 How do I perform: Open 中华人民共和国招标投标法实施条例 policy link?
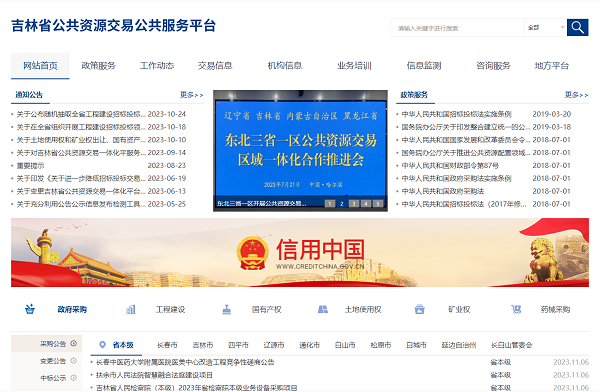pyautogui.click(x=456, y=114)
